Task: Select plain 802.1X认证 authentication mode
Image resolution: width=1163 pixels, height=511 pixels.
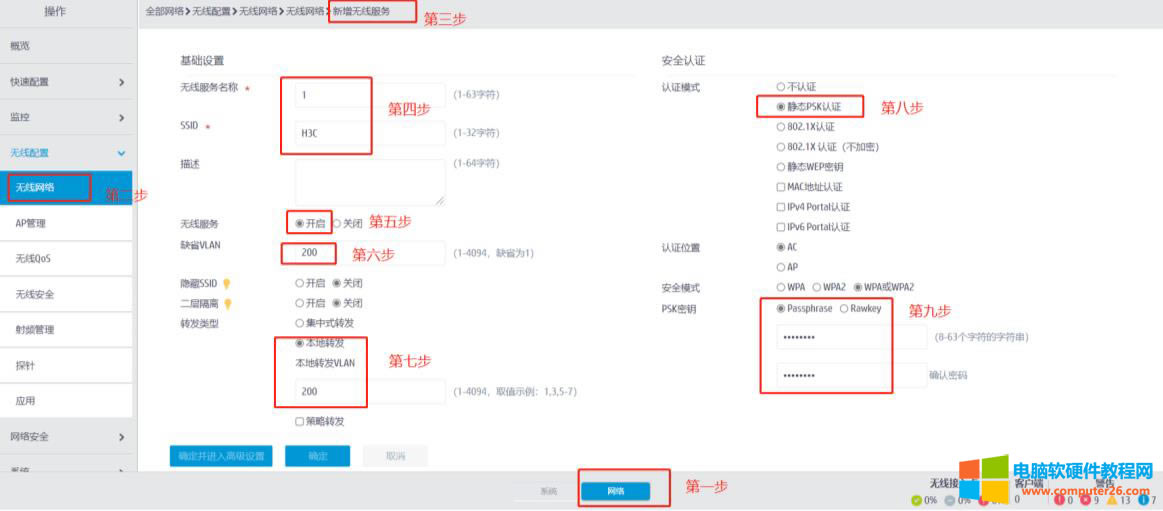Action: coord(780,127)
